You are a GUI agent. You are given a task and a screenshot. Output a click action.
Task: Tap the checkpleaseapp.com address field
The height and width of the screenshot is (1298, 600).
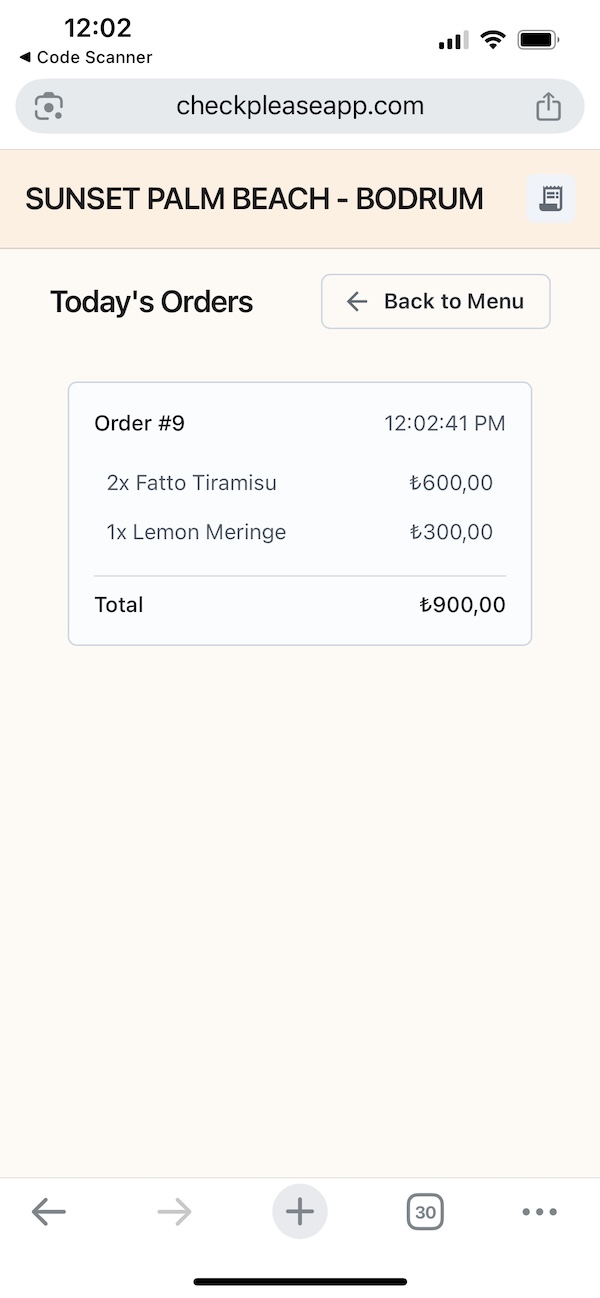[x=300, y=106]
